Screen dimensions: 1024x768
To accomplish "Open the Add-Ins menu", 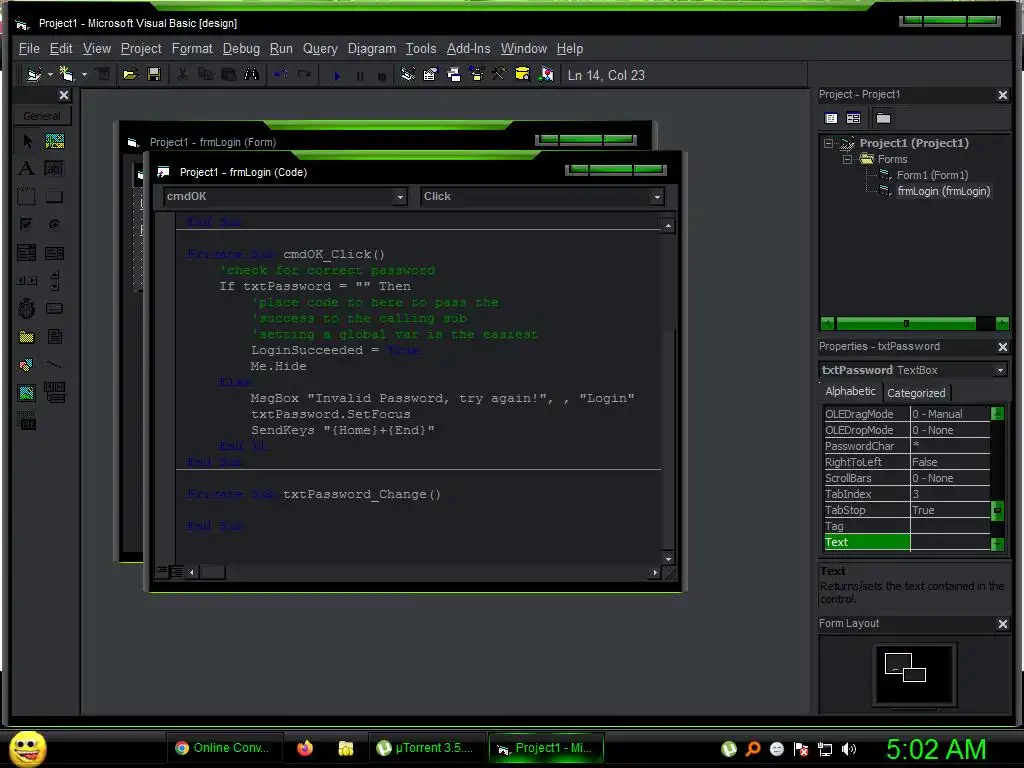I will point(468,48).
